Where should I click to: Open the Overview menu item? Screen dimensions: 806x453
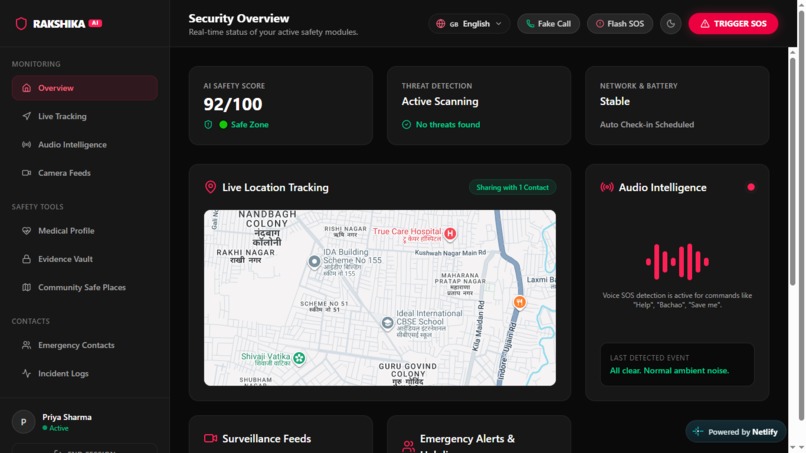(x=85, y=88)
